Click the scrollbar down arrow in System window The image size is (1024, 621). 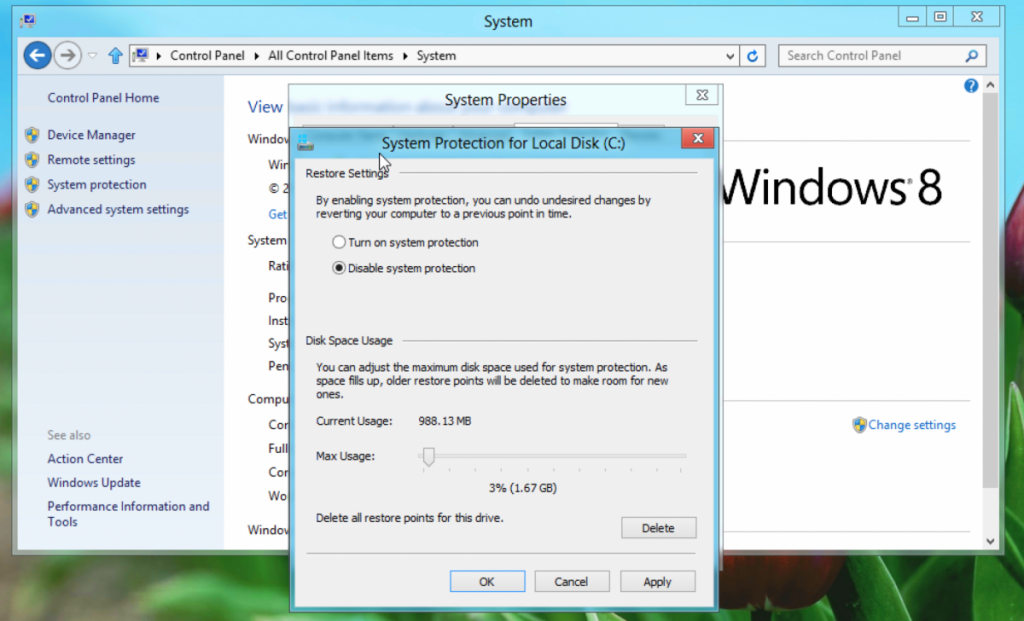click(x=990, y=541)
